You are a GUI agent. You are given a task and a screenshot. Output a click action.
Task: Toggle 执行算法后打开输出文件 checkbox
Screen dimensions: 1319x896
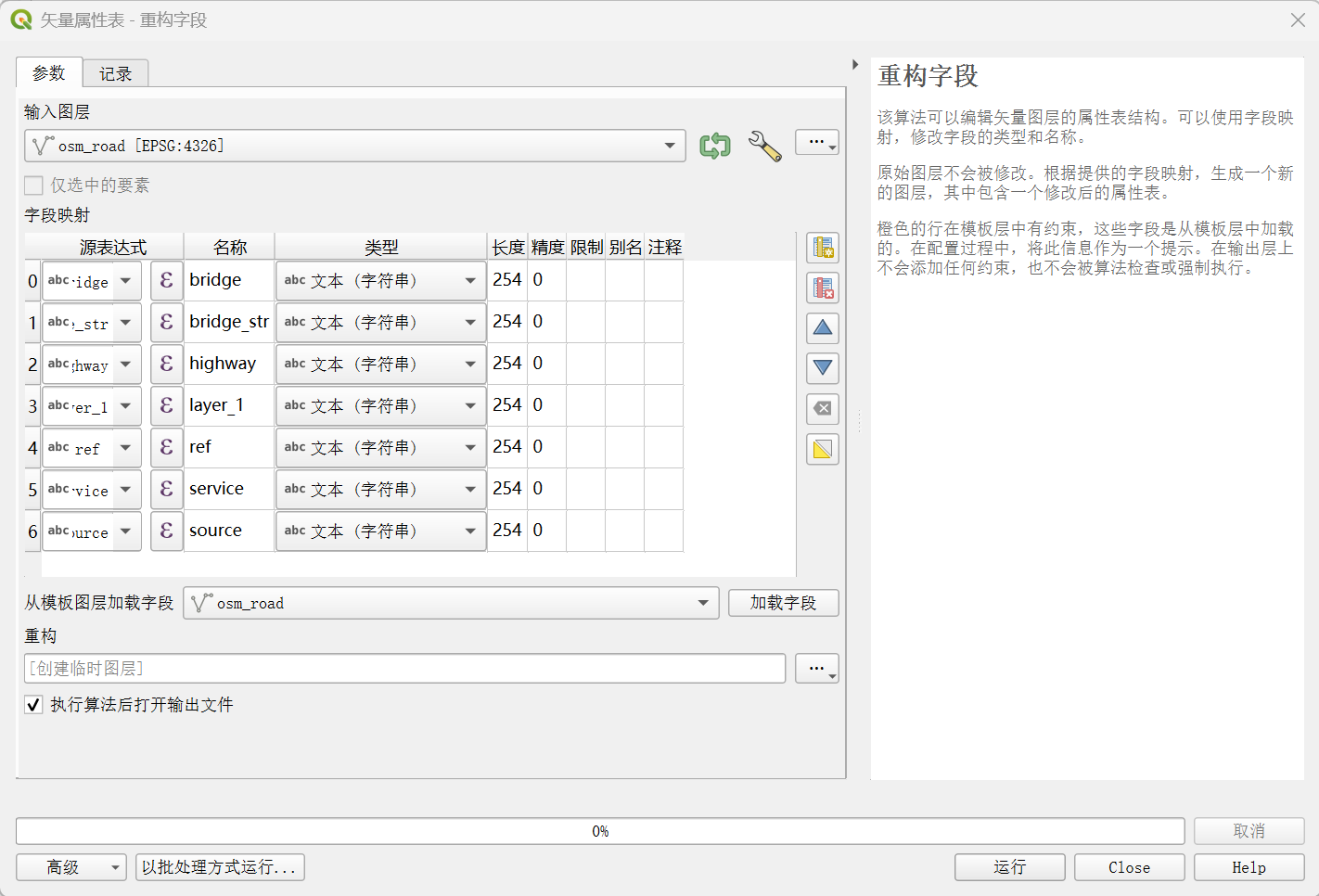point(34,705)
